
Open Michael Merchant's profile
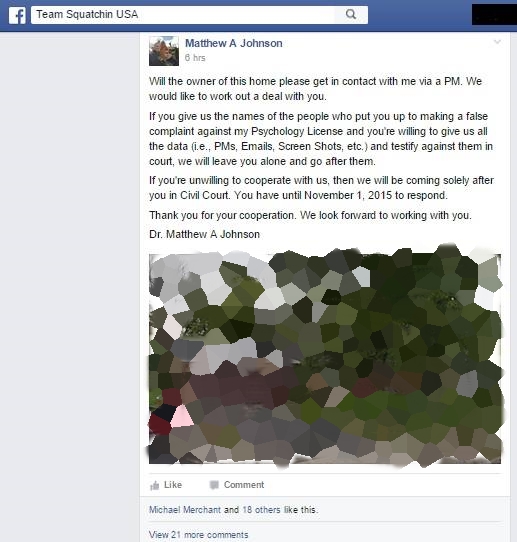pos(185,510)
